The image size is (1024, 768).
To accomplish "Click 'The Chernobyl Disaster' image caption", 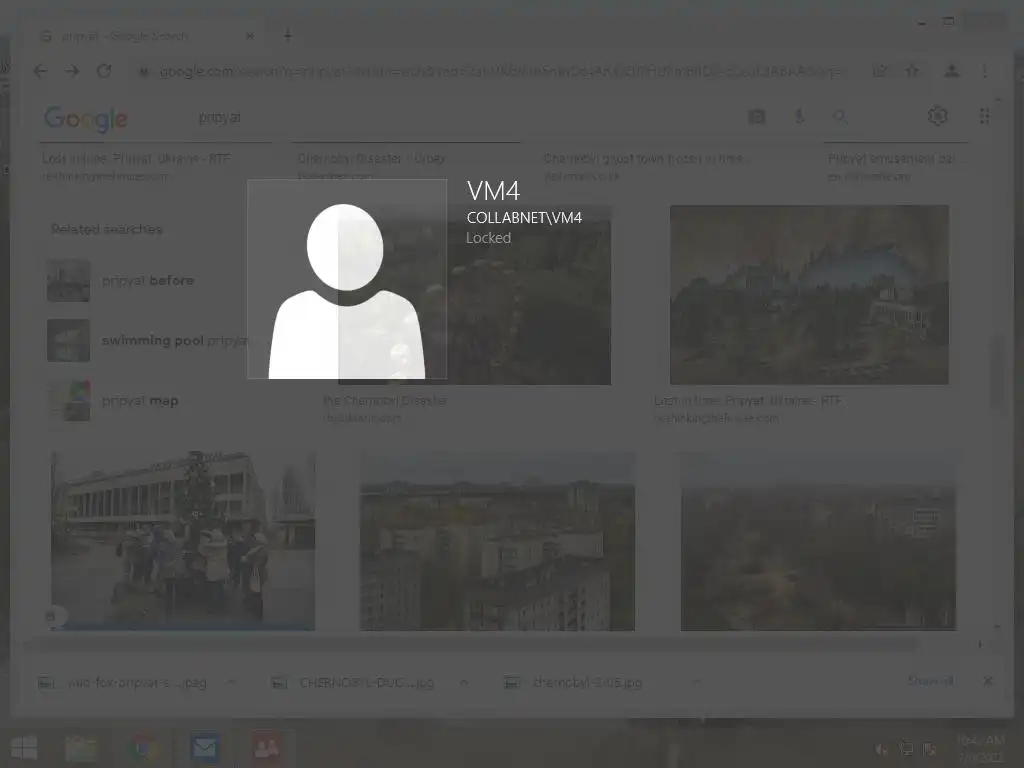I will coord(385,401).
